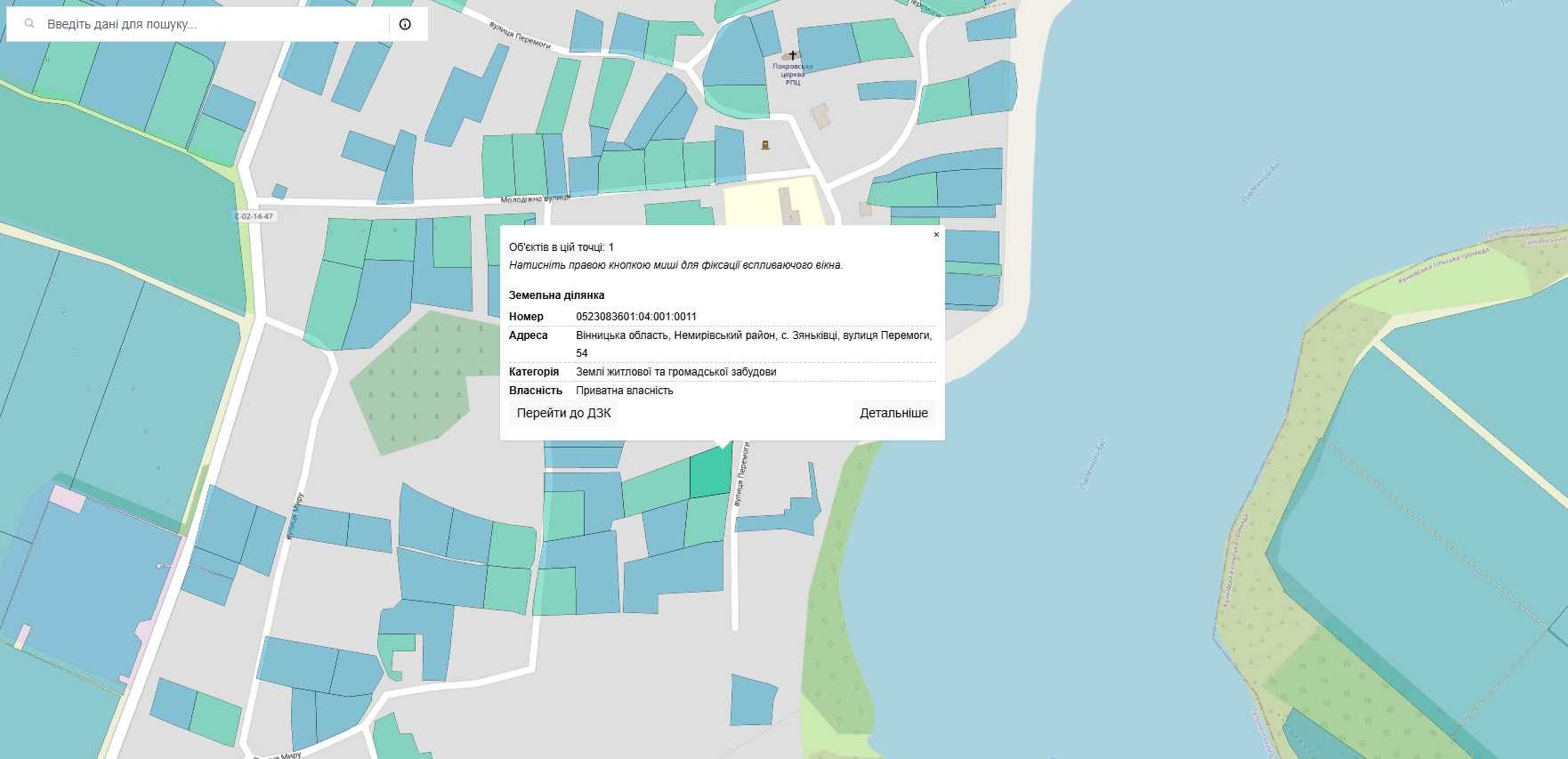Screen dimensions: 1568x759
Task: Click the Детальніше button
Action: click(x=893, y=413)
